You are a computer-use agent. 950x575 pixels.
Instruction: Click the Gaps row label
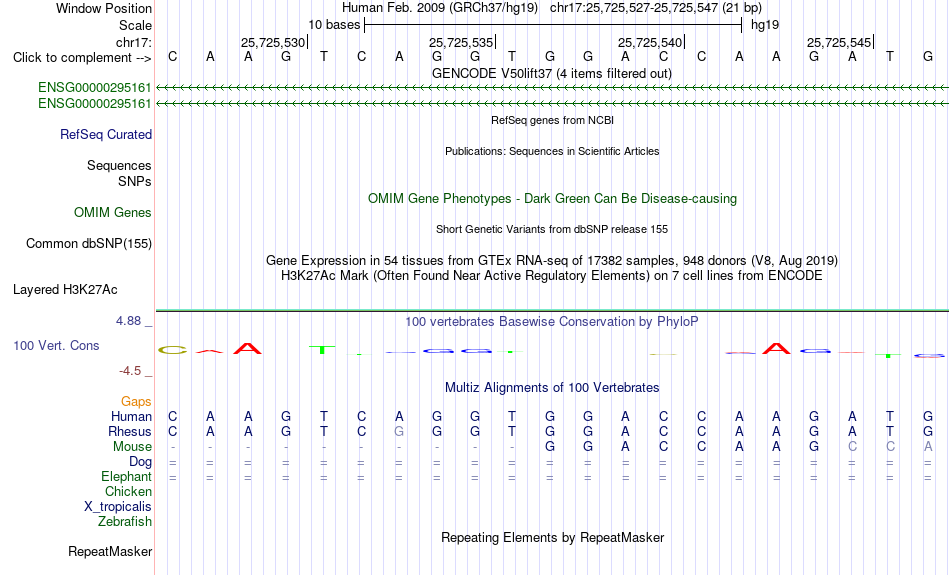coord(136,402)
